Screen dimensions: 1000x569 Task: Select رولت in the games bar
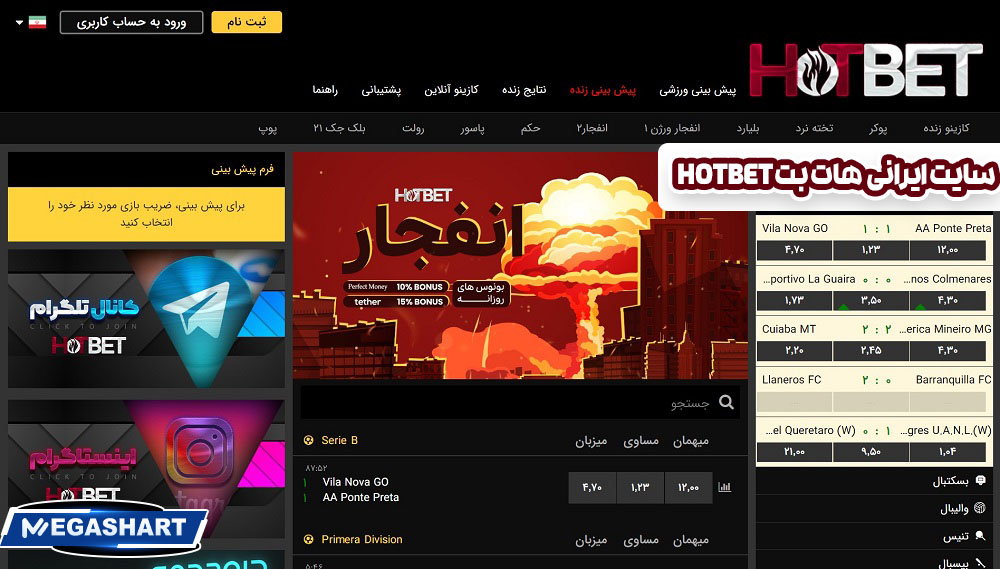tap(413, 128)
